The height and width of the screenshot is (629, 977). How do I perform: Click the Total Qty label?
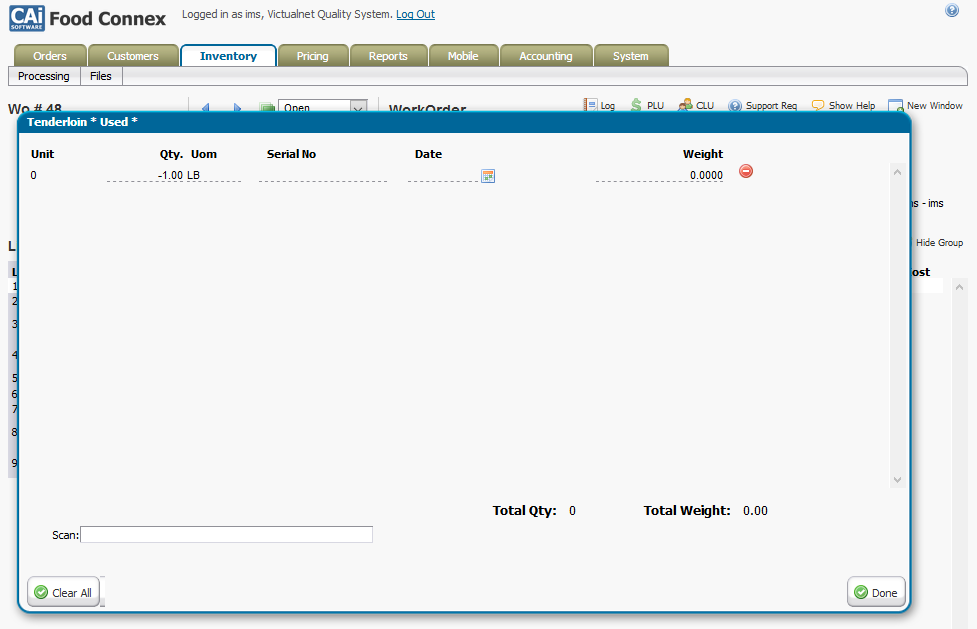click(525, 511)
